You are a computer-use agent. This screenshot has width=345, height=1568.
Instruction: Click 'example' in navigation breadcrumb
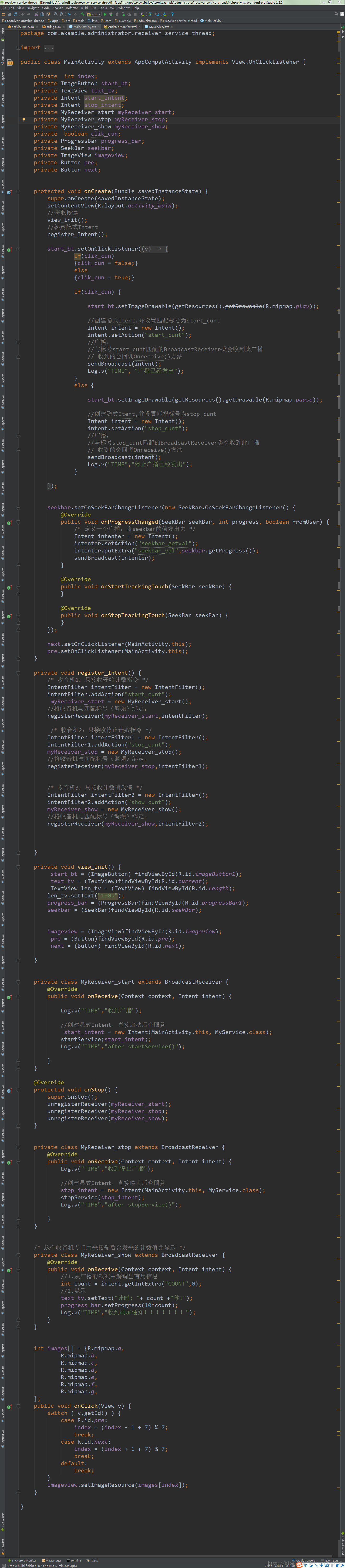pyautogui.click(x=123, y=21)
